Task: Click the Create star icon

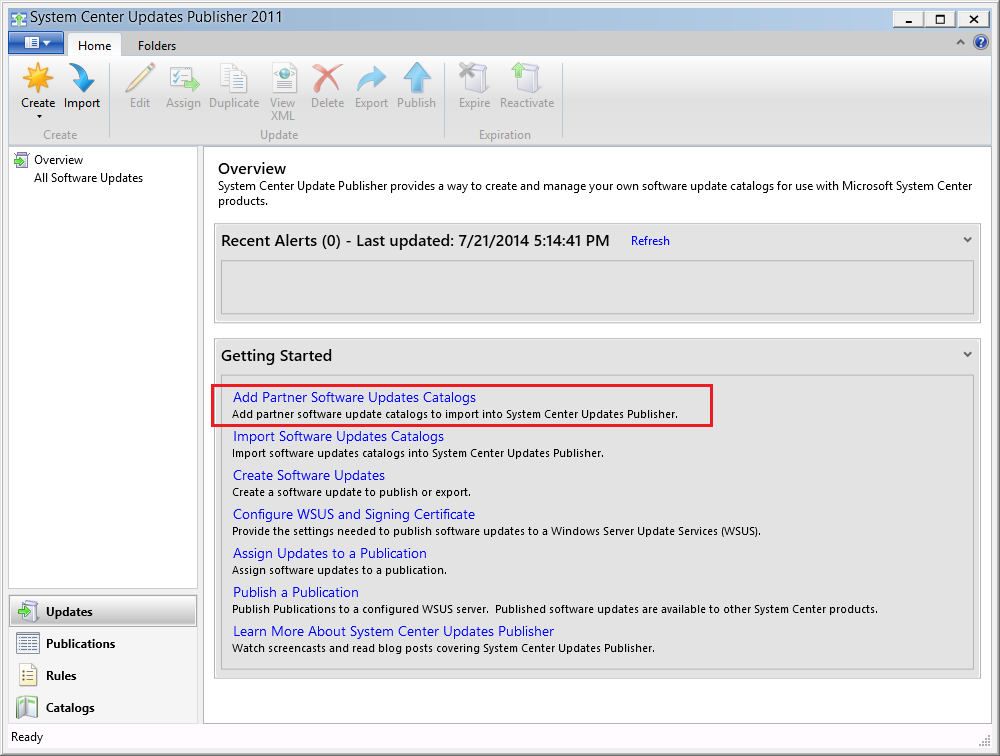Action: coord(38,78)
